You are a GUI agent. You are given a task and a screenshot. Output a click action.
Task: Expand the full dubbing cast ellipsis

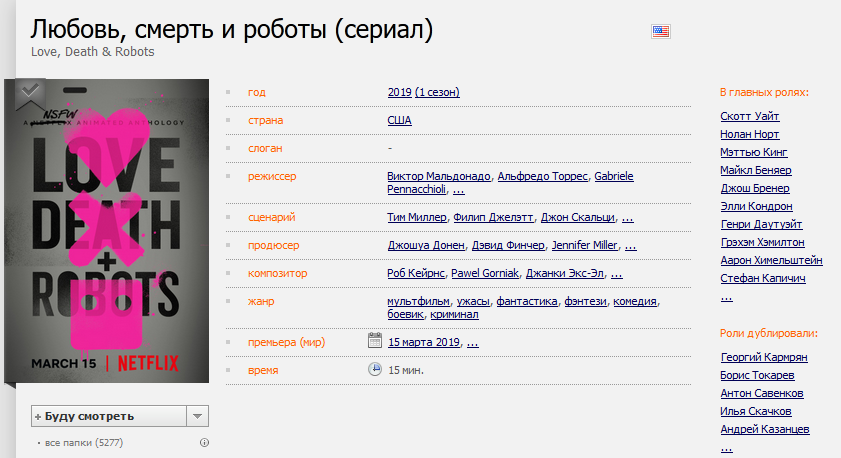tap(726, 447)
